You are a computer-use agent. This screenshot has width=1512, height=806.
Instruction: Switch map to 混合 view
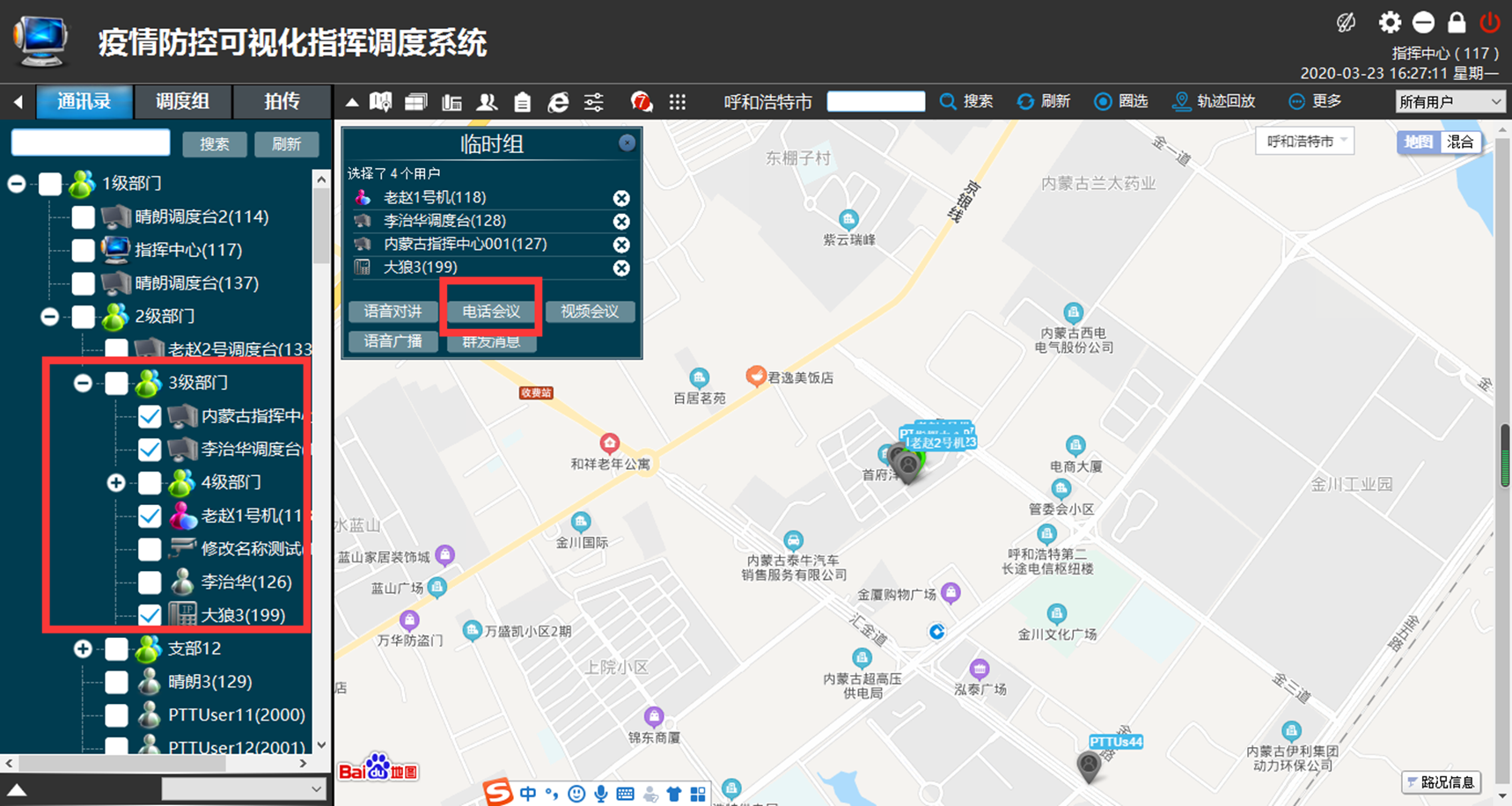(x=1460, y=142)
